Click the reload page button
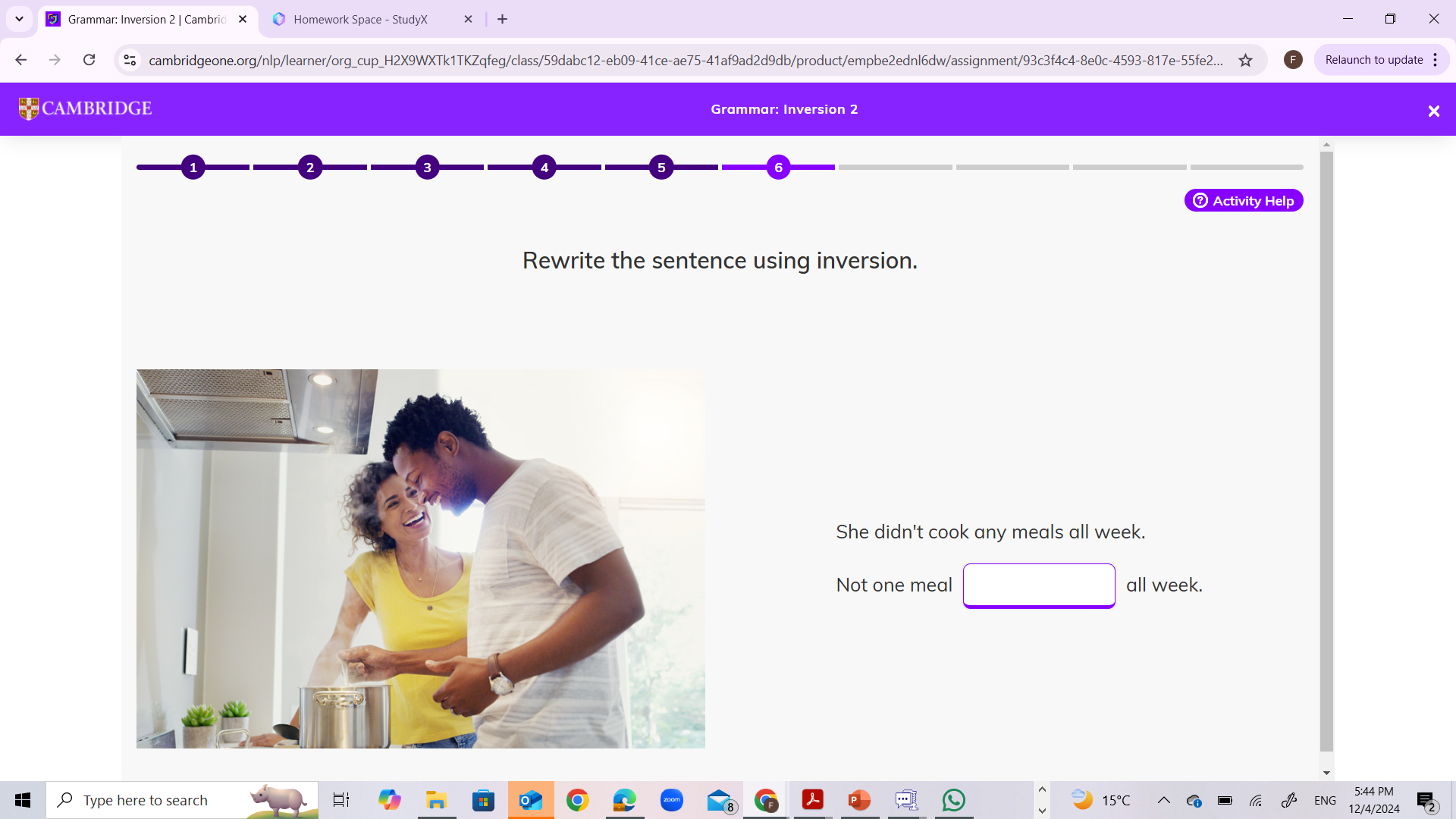1456x819 pixels. pos(89,59)
